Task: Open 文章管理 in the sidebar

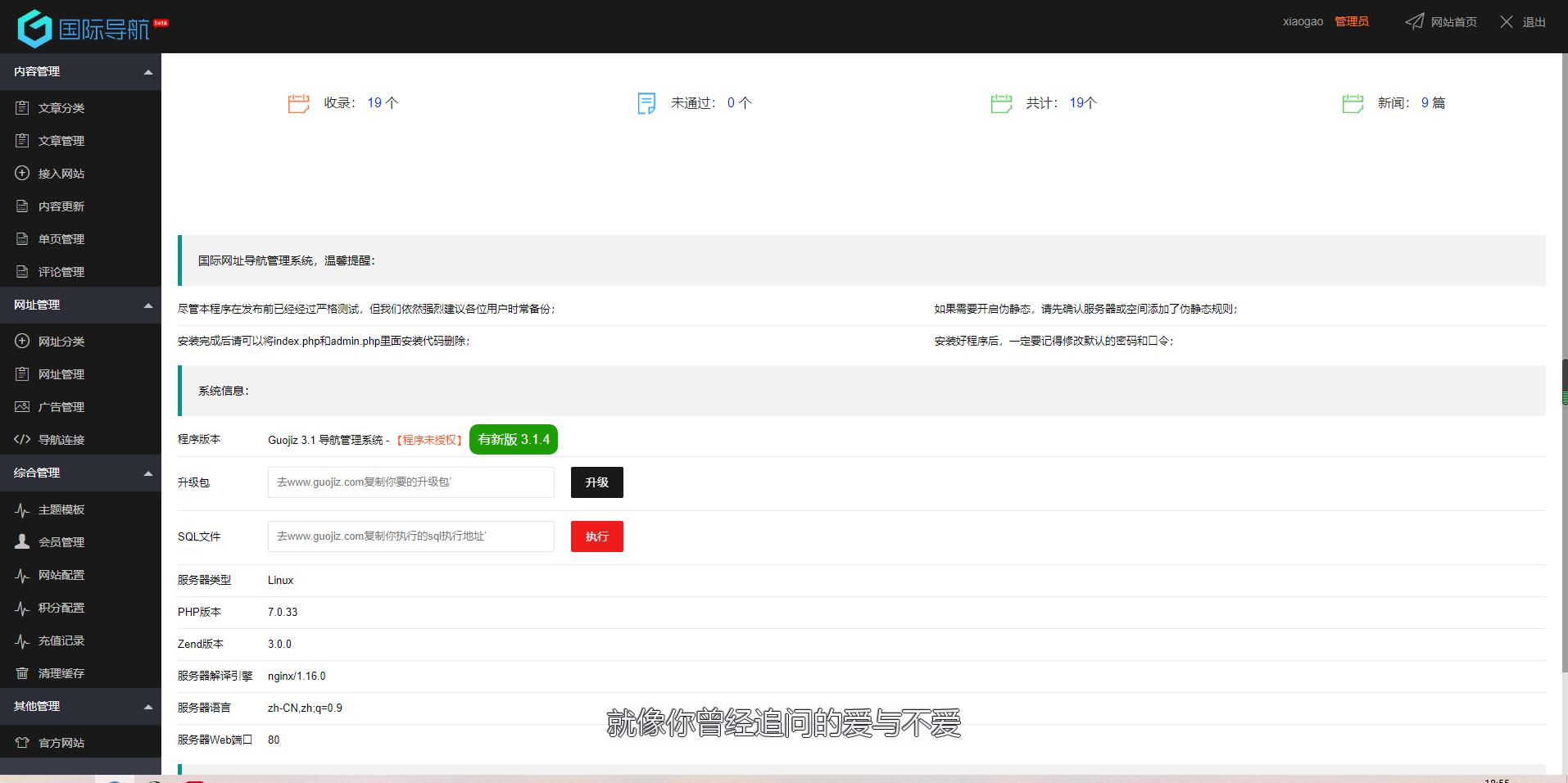Action: (x=61, y=141)
